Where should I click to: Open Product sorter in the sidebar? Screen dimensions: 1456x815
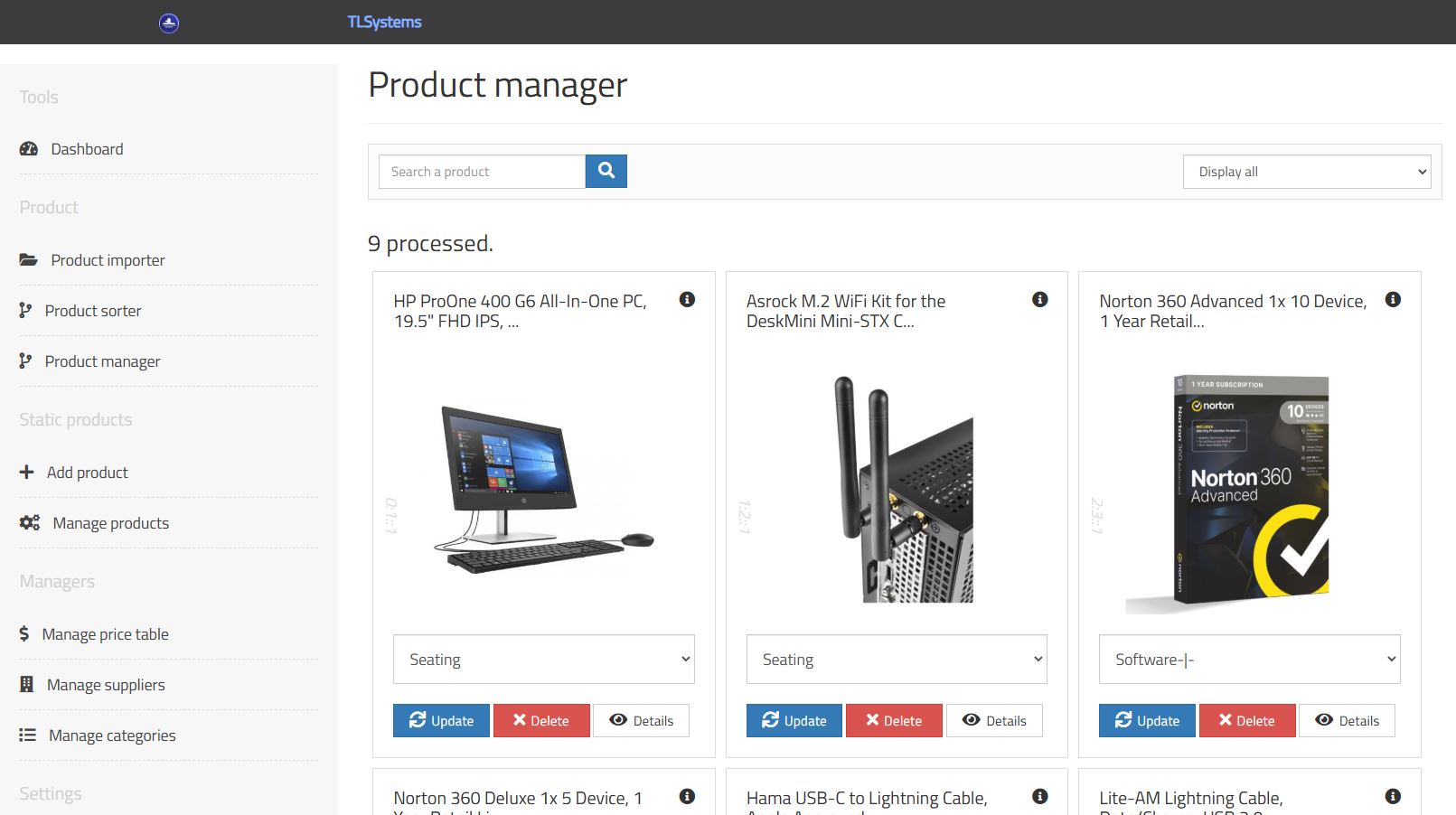[93, 311]
